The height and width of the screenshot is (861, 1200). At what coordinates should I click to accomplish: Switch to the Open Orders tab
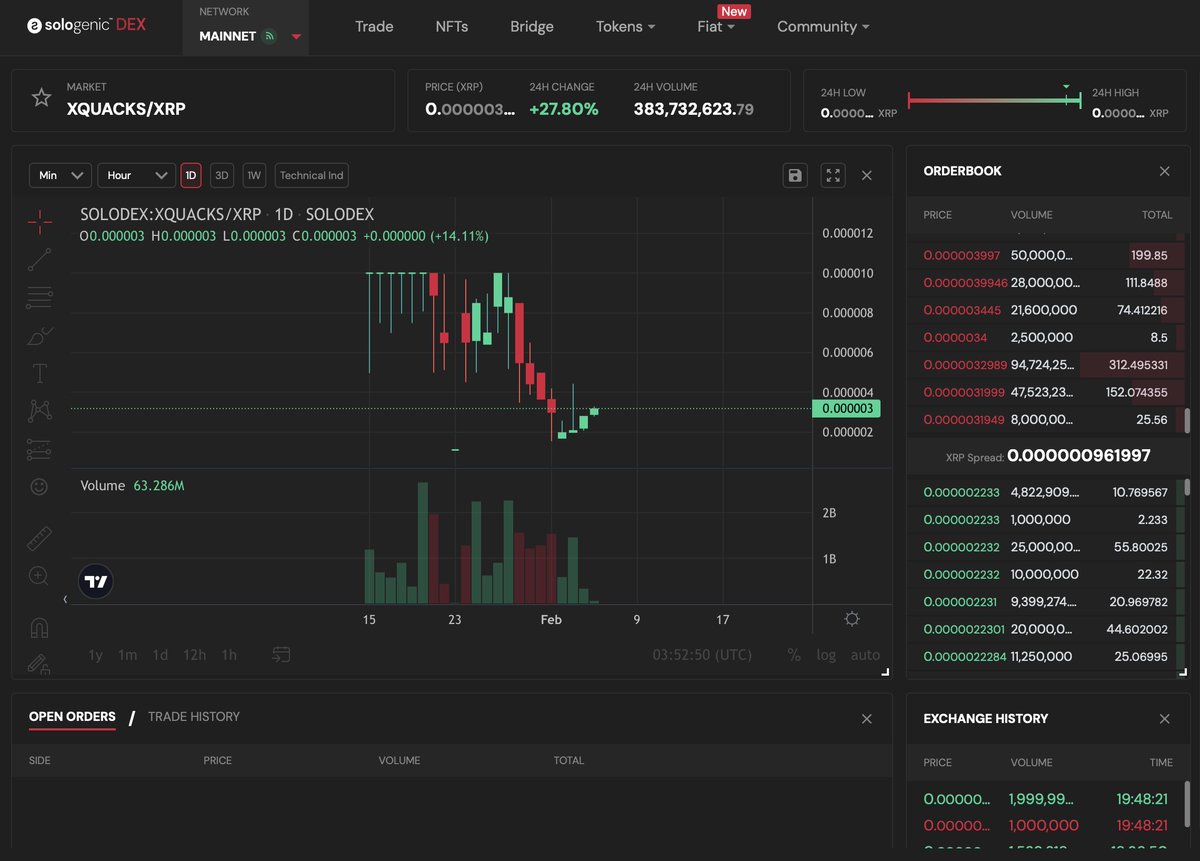[72, 717]
